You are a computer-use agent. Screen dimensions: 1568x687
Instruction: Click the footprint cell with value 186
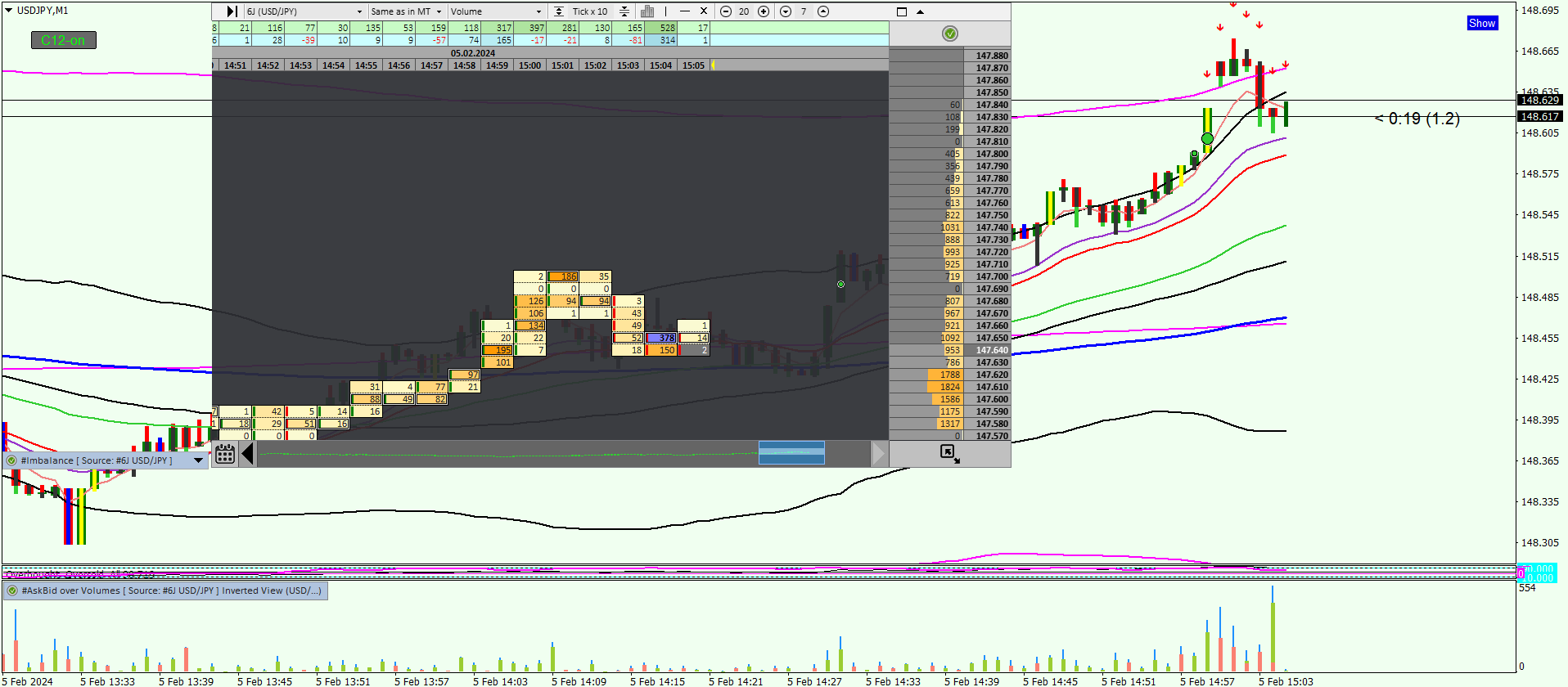click(562, 276)
